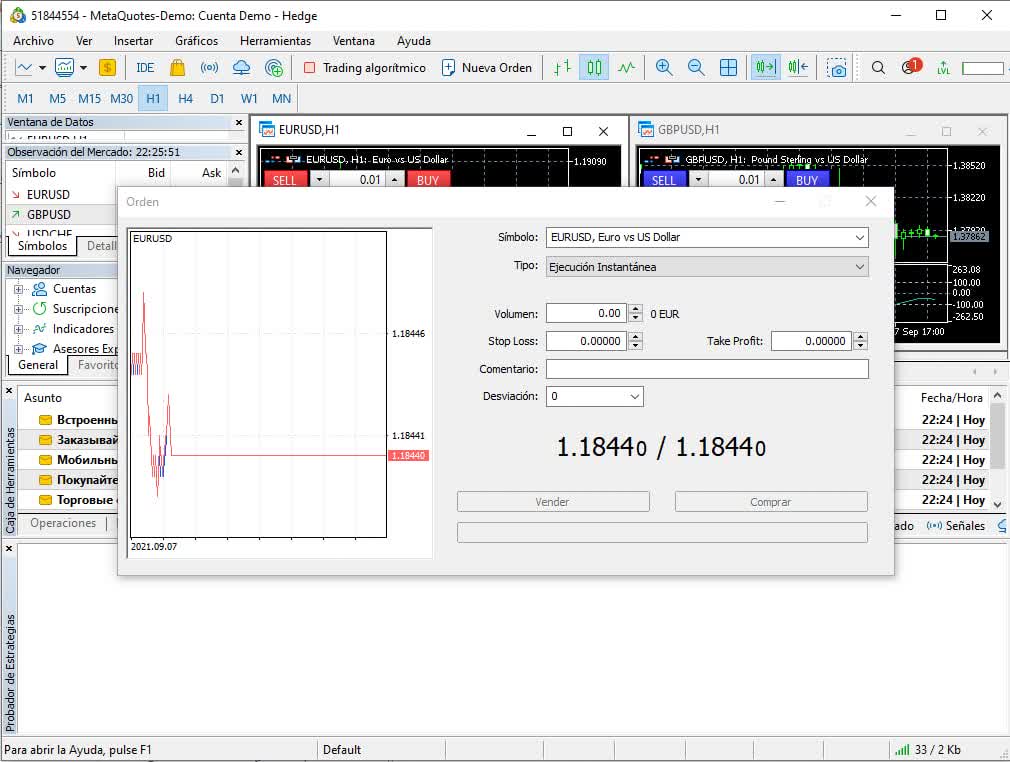
Task: Open line chart icon dropdown arrow
Action: [43, 68]
